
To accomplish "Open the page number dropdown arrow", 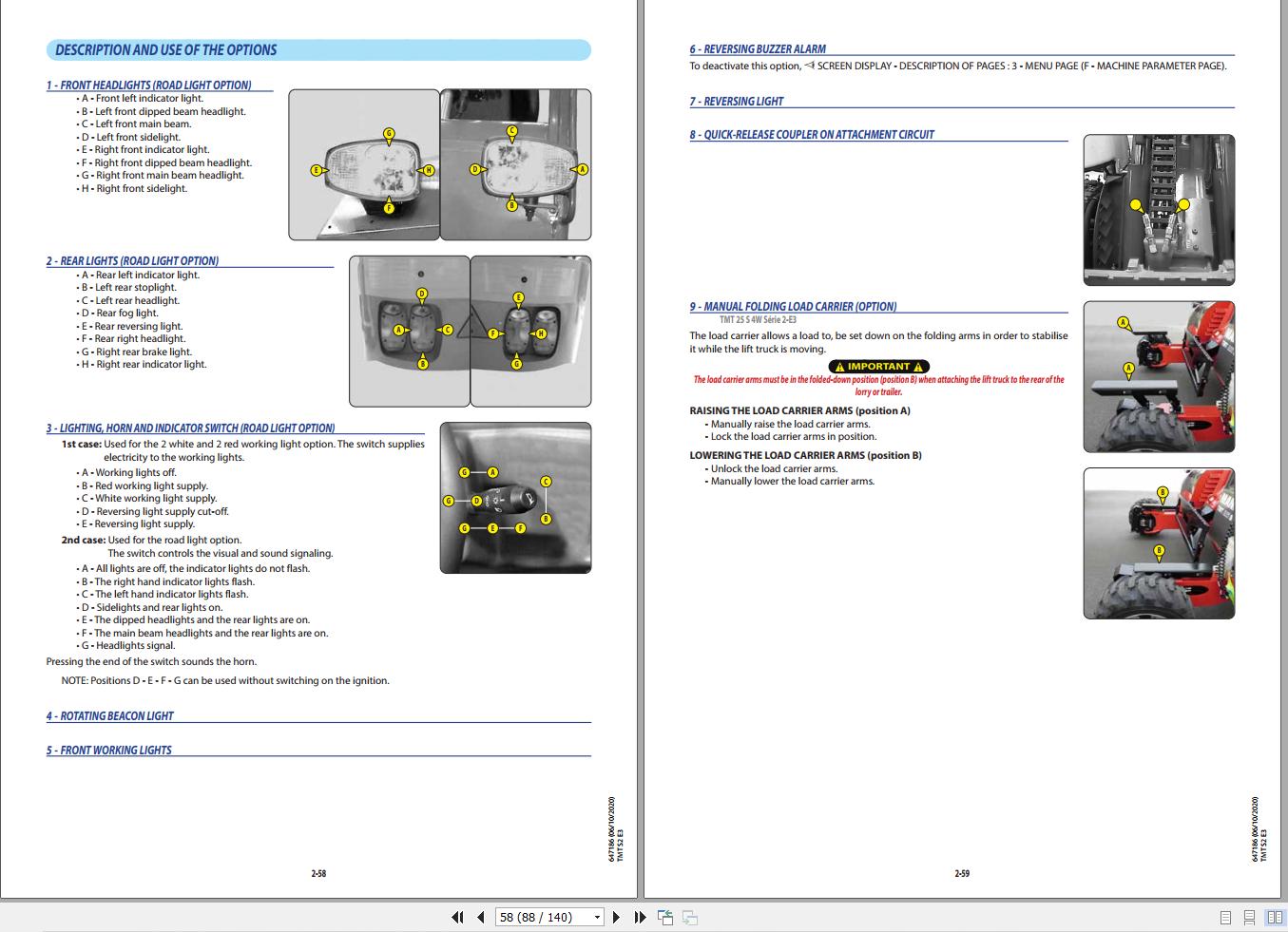I will click(x=597, y=917).
